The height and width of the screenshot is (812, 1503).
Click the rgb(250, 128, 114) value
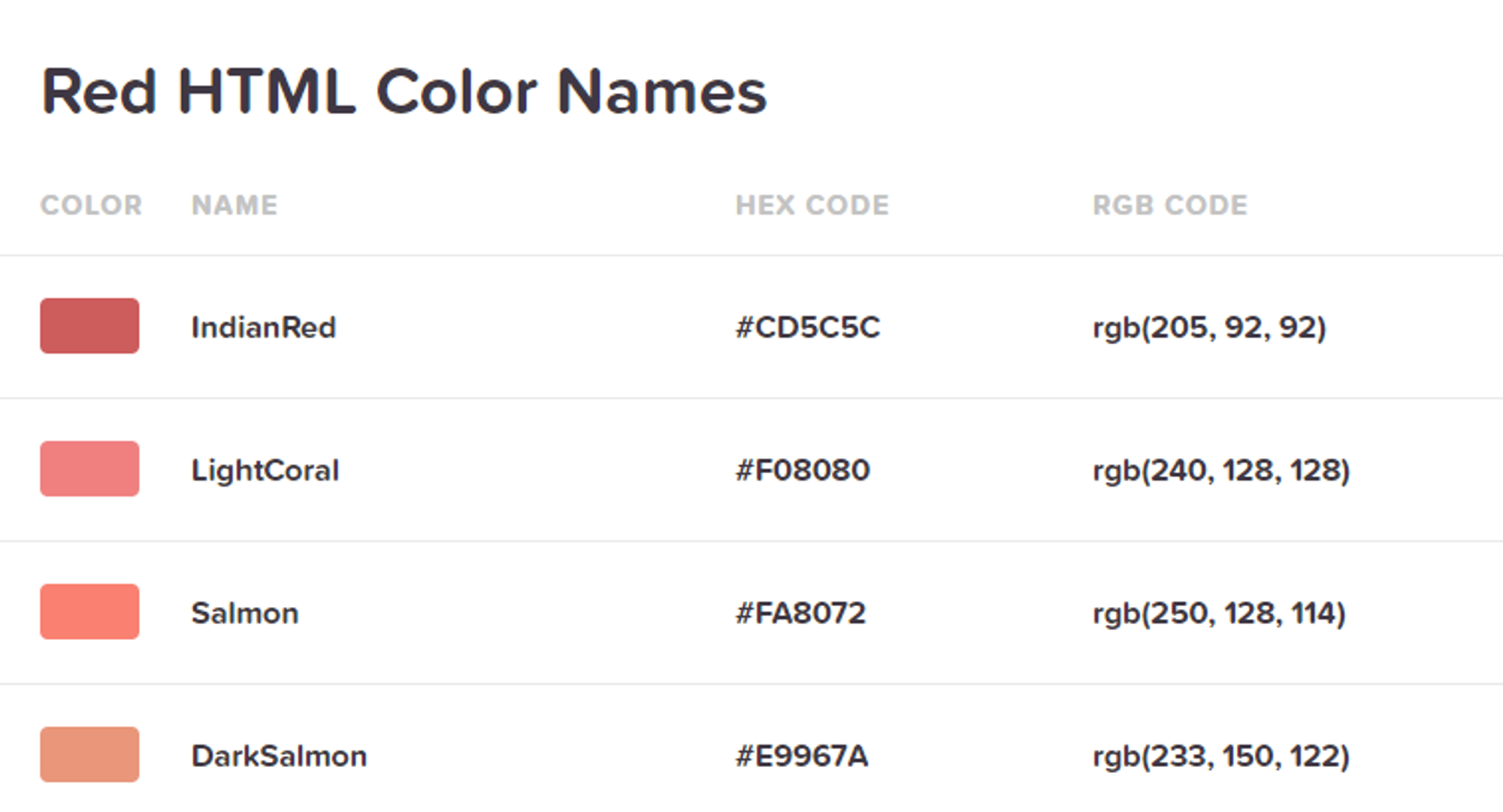click(1219, 613)
